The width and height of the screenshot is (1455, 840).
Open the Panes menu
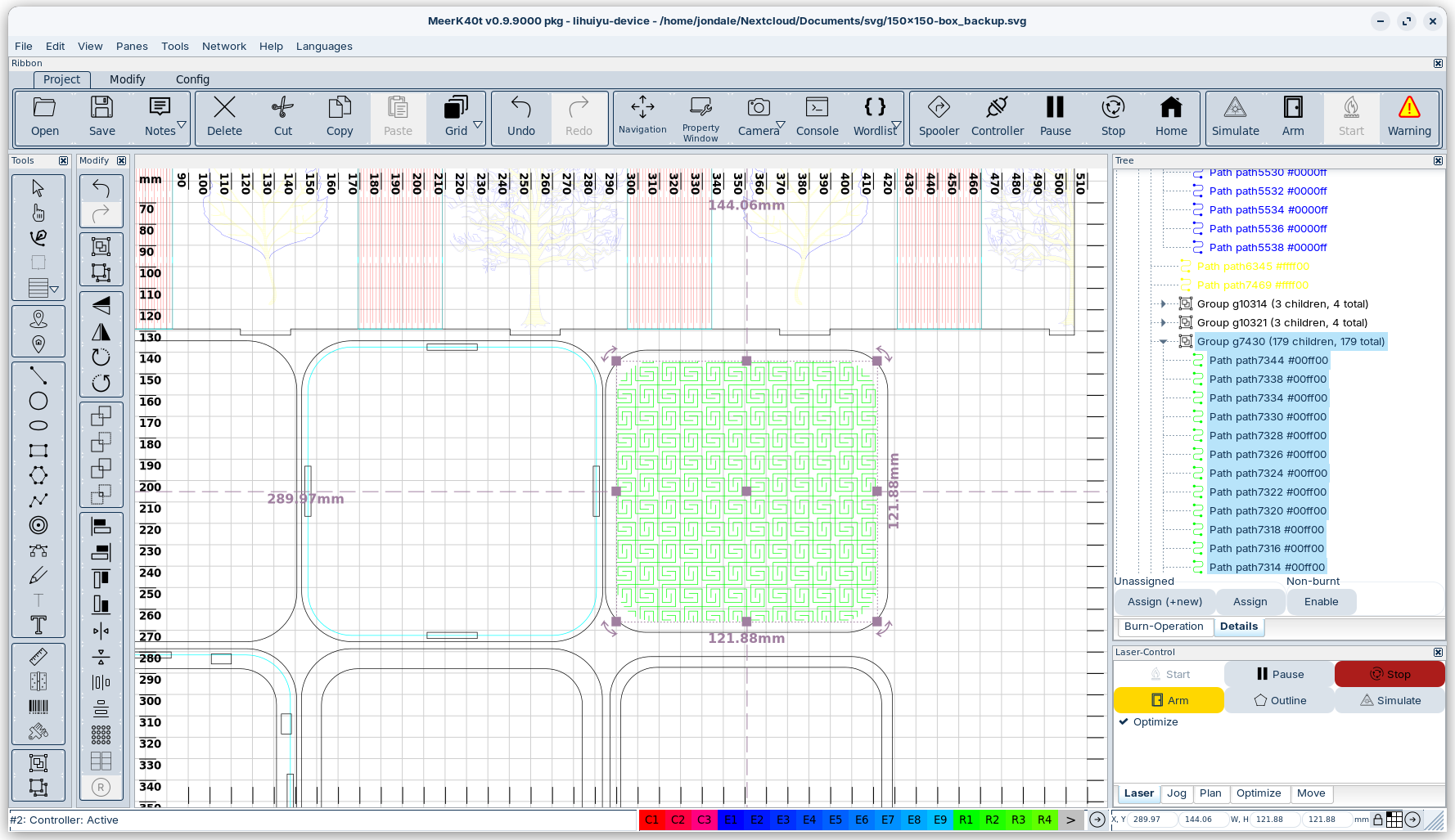pos(132,47)
